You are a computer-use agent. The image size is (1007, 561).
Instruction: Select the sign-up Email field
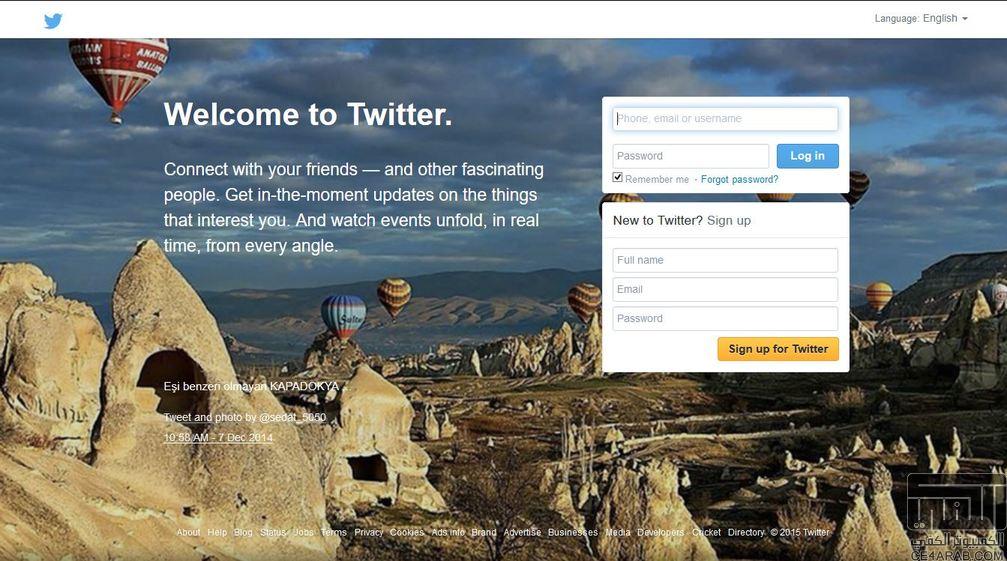coord(725,289)
